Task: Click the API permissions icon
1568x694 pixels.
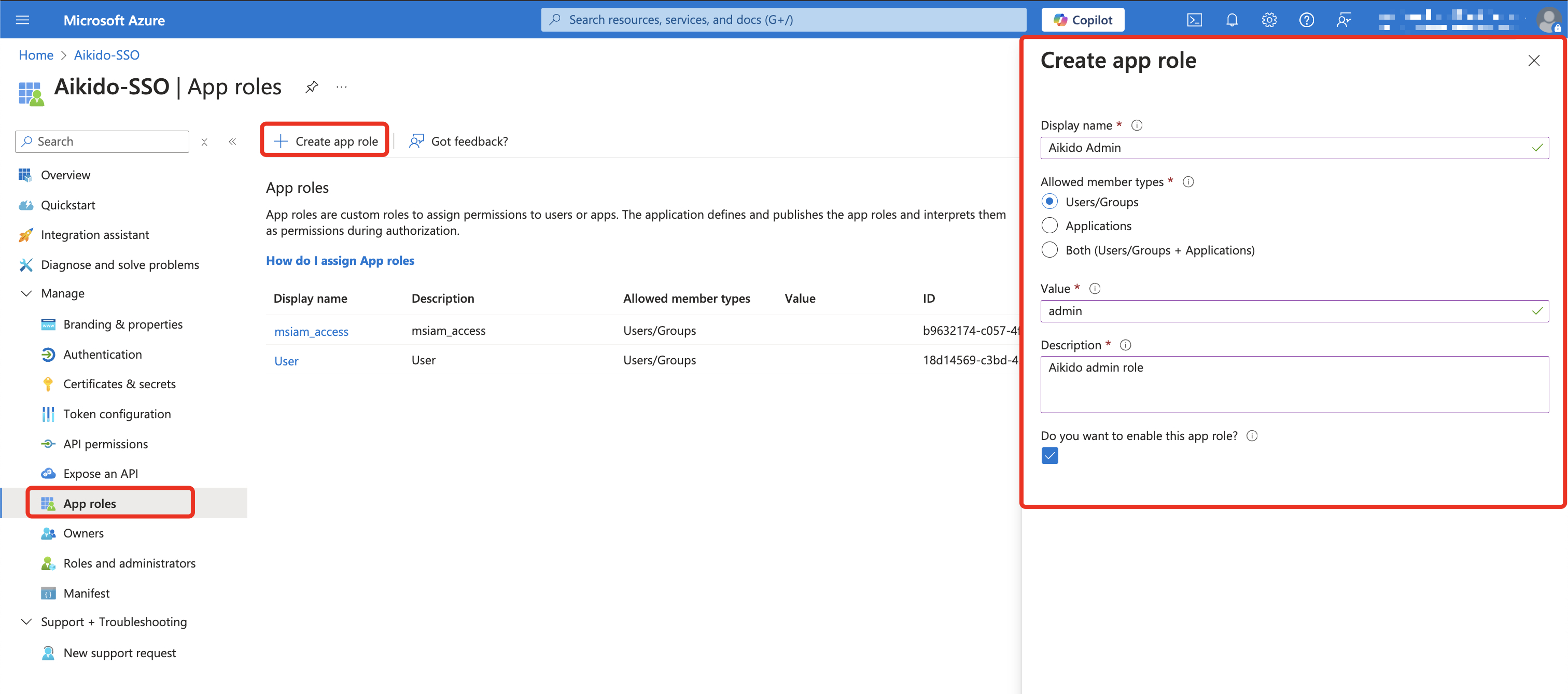Action: pos(48,444)
